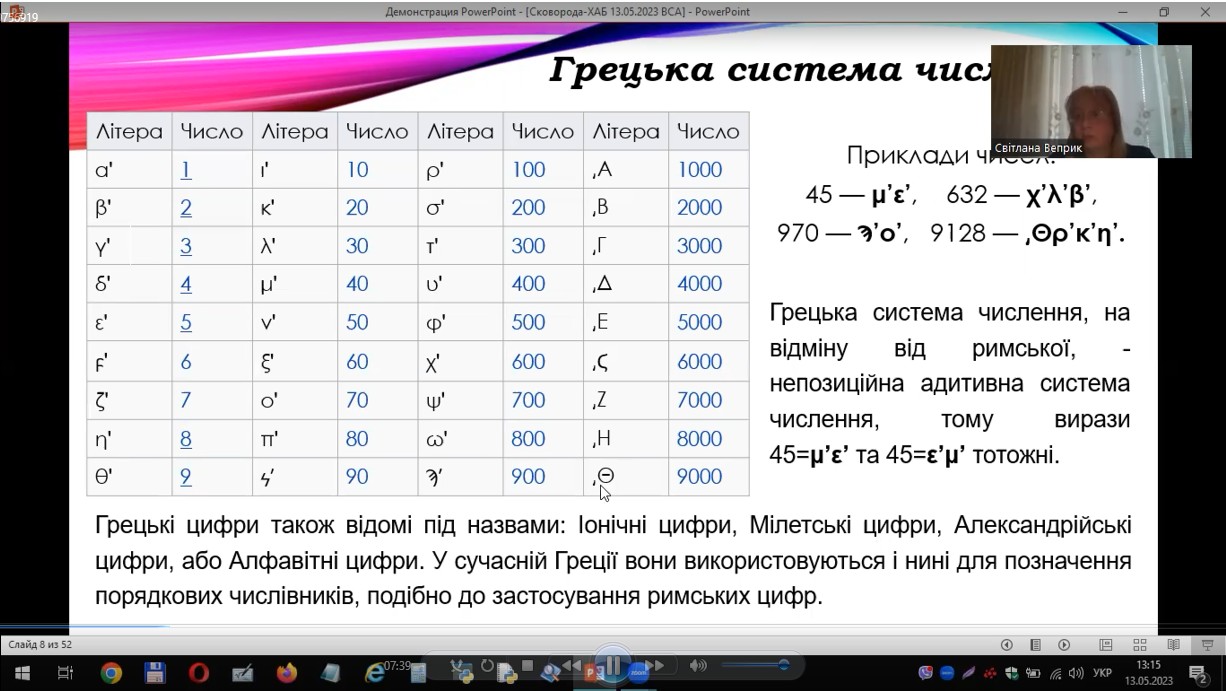The height and width of the screenshot is (691, 1226).
Task: Pause the video playback overlay
Action: click(612, 666)
